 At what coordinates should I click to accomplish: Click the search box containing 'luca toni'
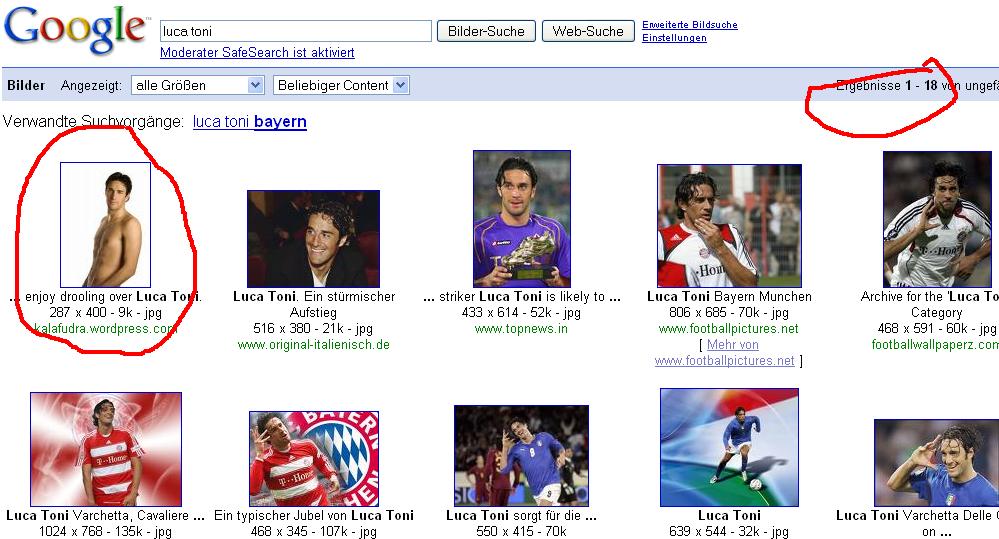pos(295,31)
